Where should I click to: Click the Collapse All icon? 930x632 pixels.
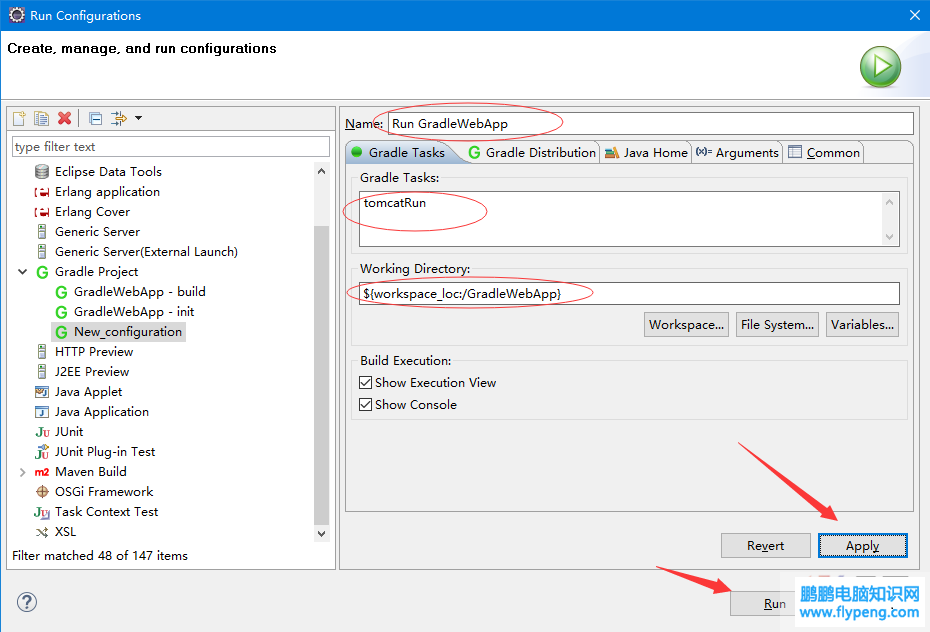(x=95, y=119)
